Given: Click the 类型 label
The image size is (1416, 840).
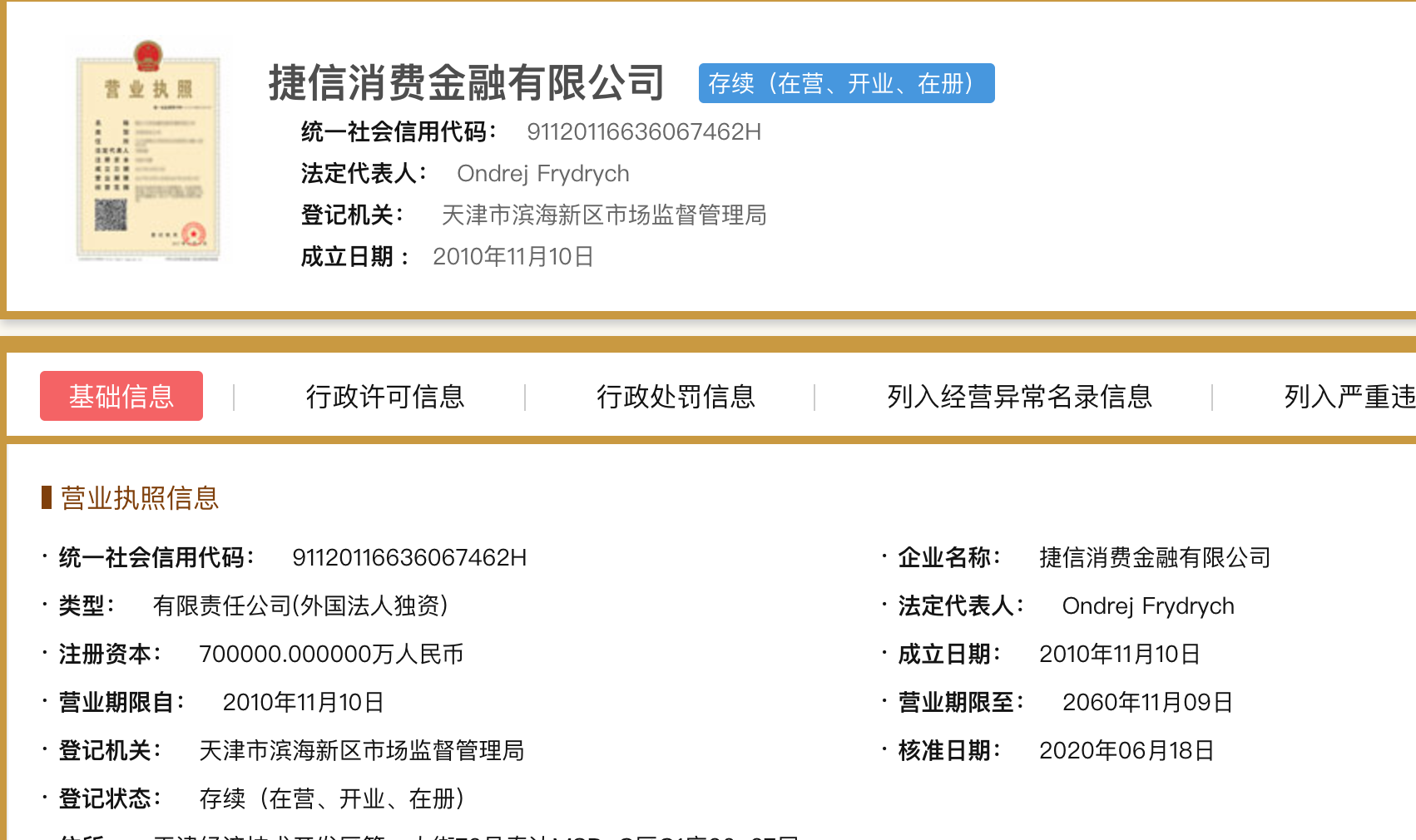Looking at the screenshot, I should 86,605.
